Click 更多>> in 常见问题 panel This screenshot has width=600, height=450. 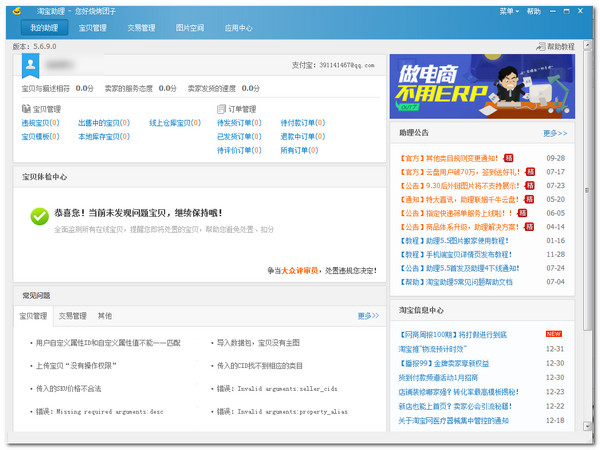tap(368, 316)
